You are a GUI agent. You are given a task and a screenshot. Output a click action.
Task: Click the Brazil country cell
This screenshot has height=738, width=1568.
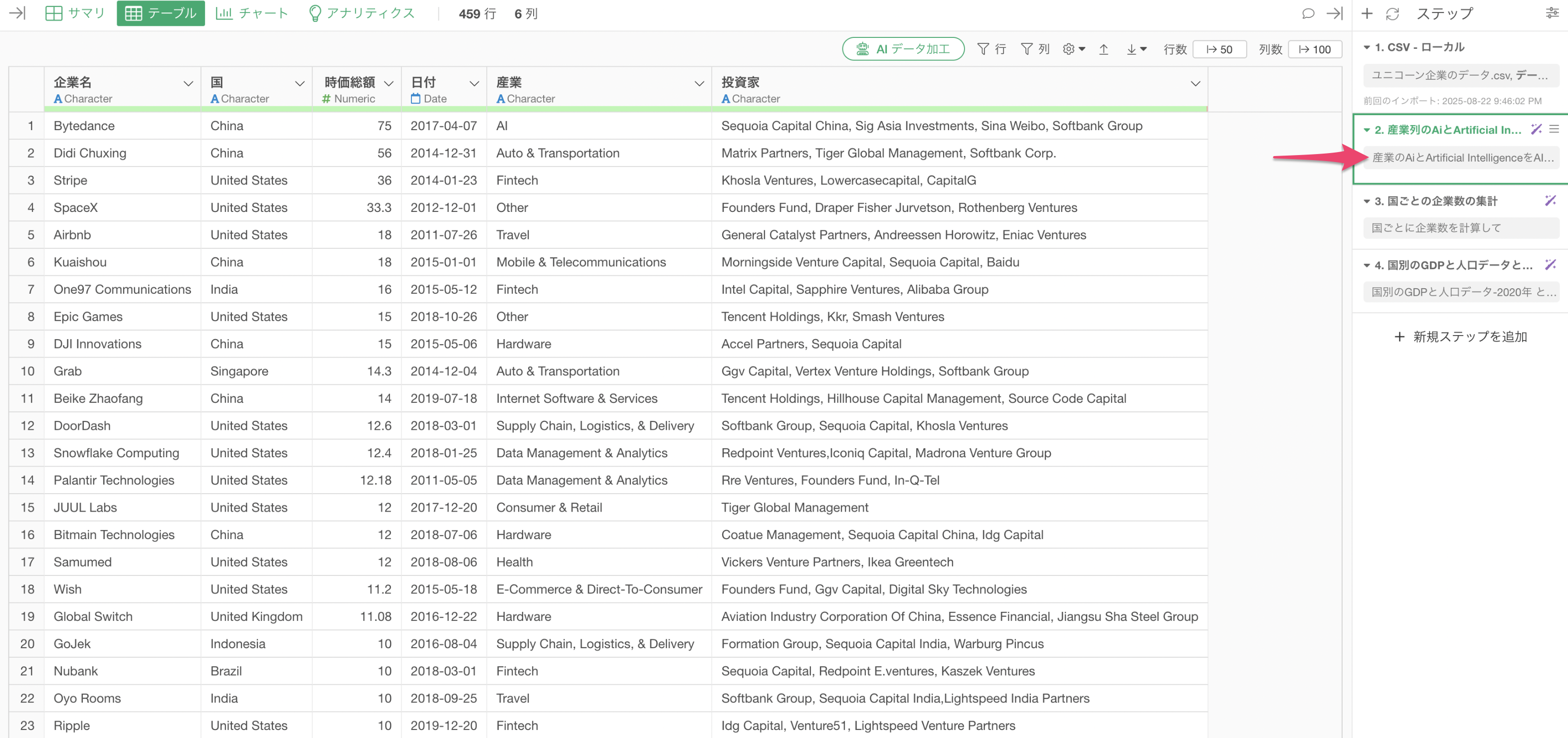[x=256, y=671]
